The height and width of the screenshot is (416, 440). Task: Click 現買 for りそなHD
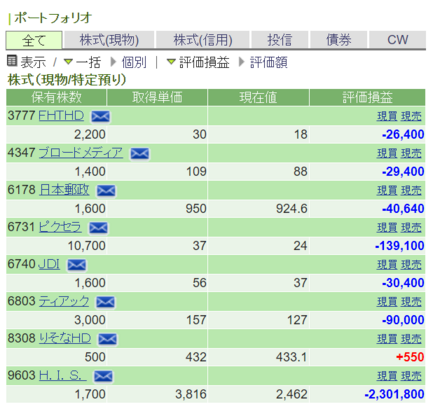pyautogui.click(x=387, y=339)
